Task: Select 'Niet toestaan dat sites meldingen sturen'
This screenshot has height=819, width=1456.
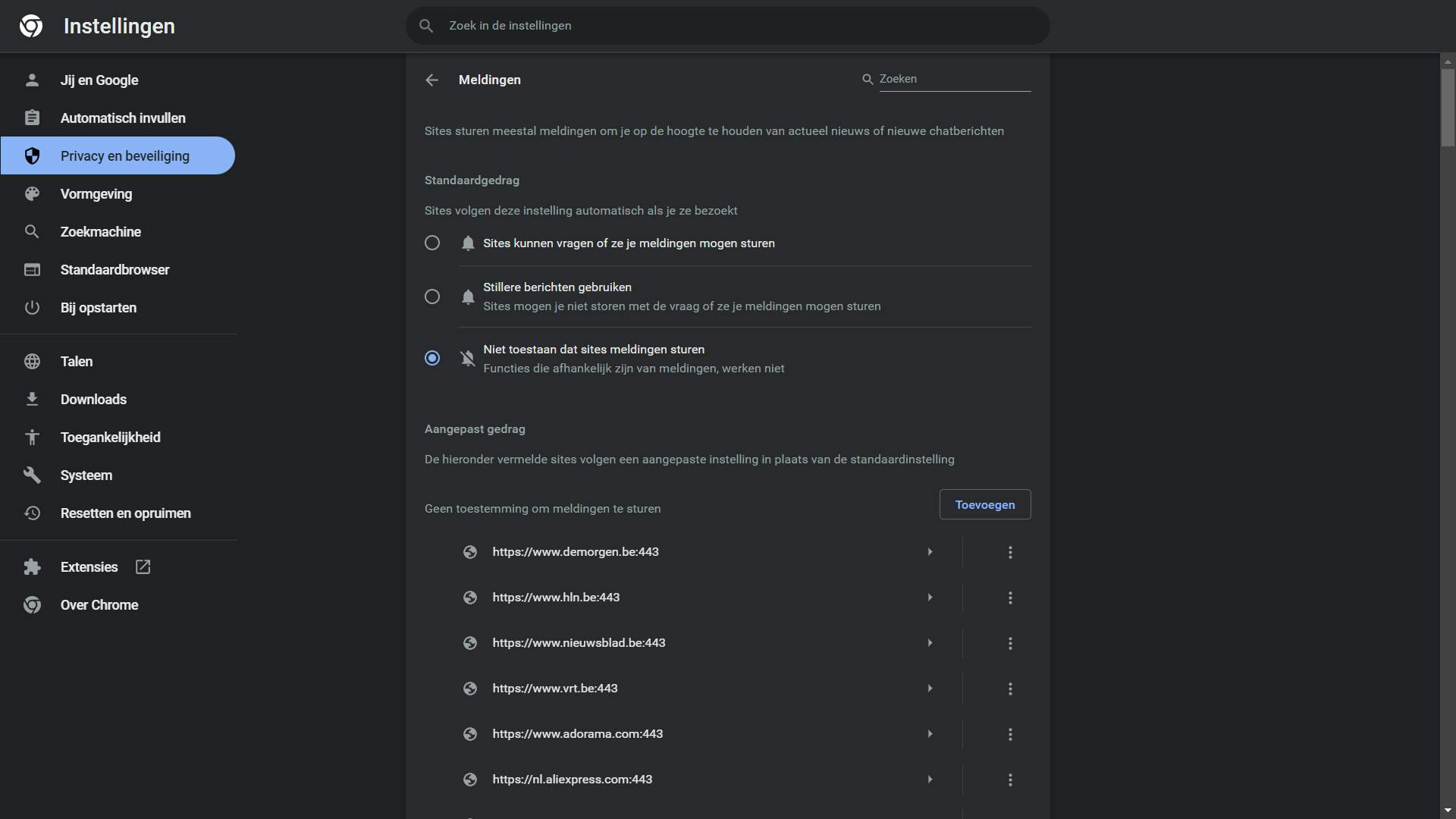Action: (x=432, y=359)
